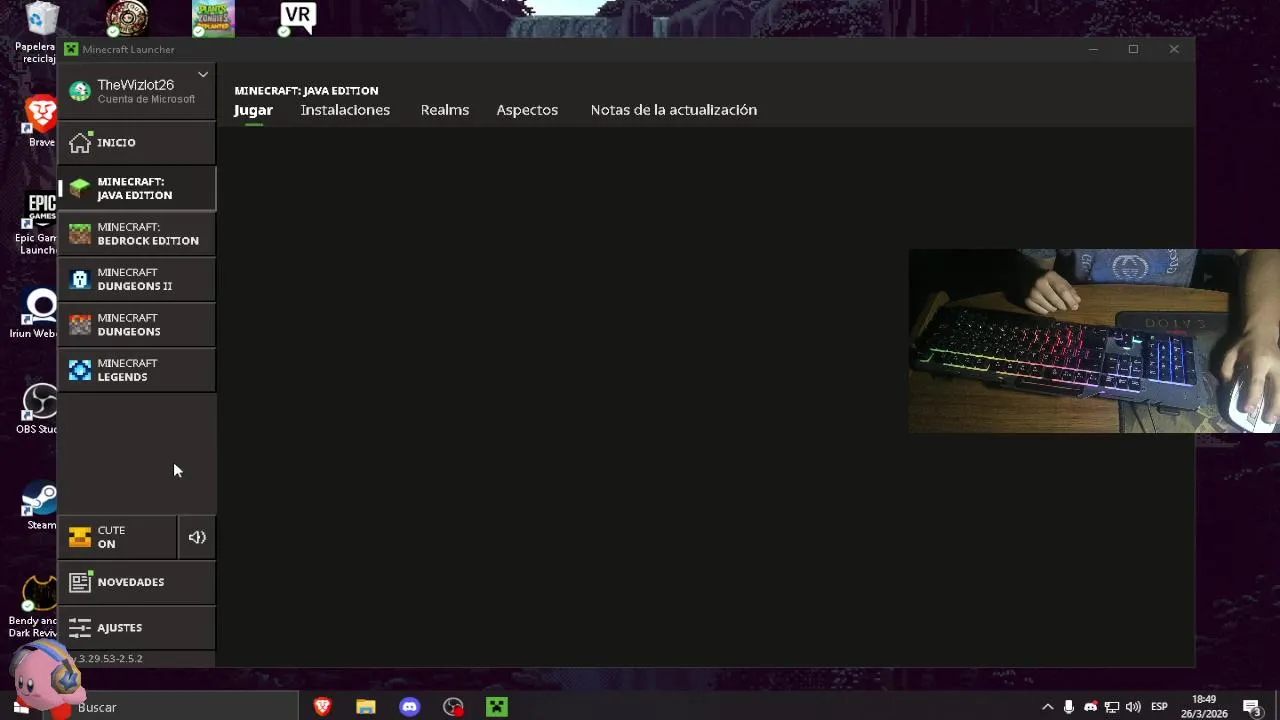Screen dimensions: 1280x720
Task: Click the ESP language indicator
Action: (x=1159, y=707)
